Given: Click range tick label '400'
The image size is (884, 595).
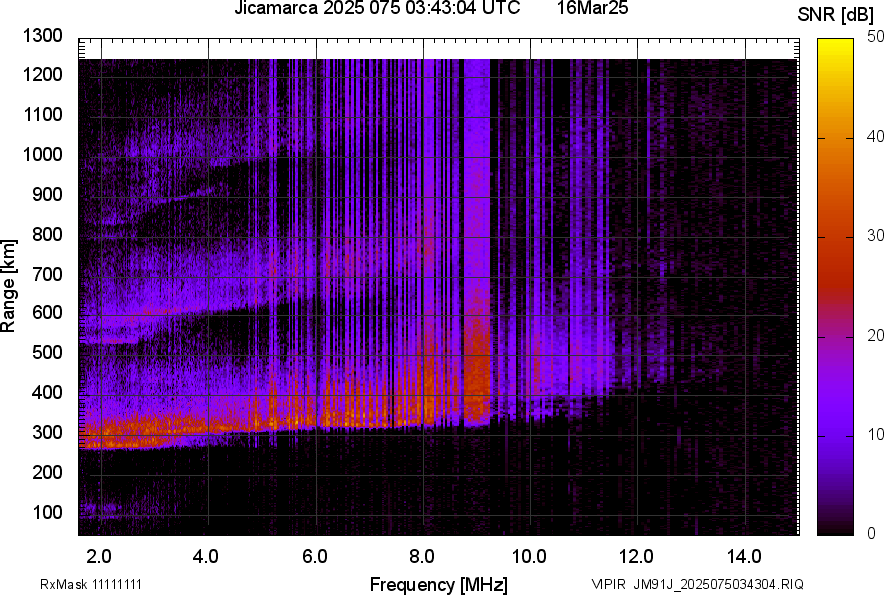Looking at the screenshot, I should point(47,393).
